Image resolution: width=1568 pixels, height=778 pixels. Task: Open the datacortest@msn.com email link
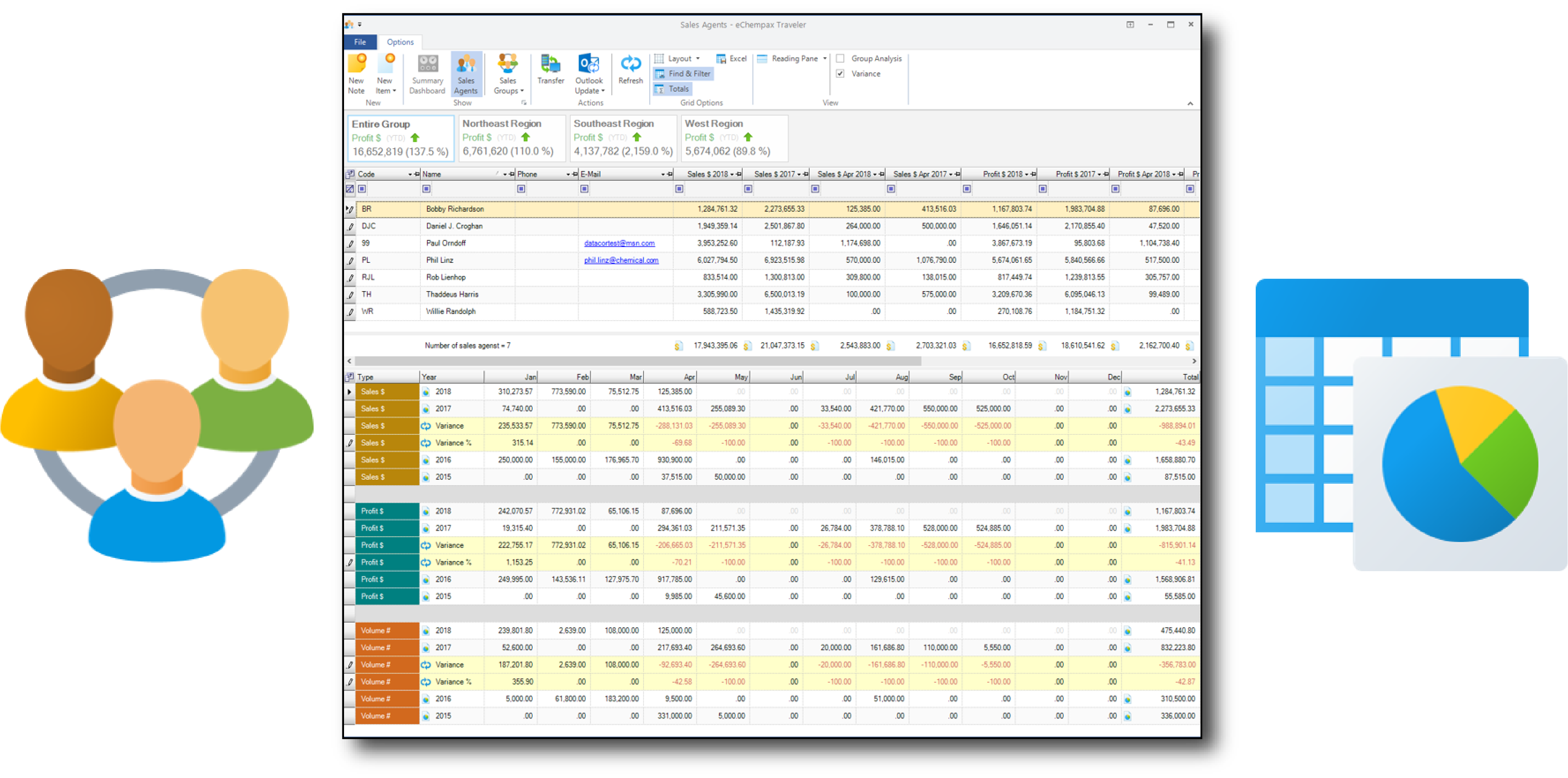(619, 243)
